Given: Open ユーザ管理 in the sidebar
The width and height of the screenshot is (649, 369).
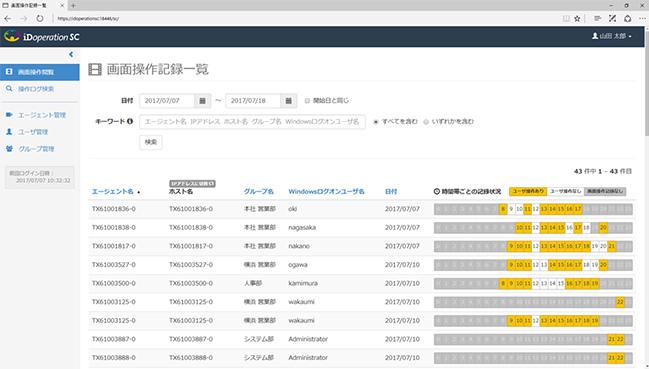Looking at the screenshot, I should click(33, 132).
